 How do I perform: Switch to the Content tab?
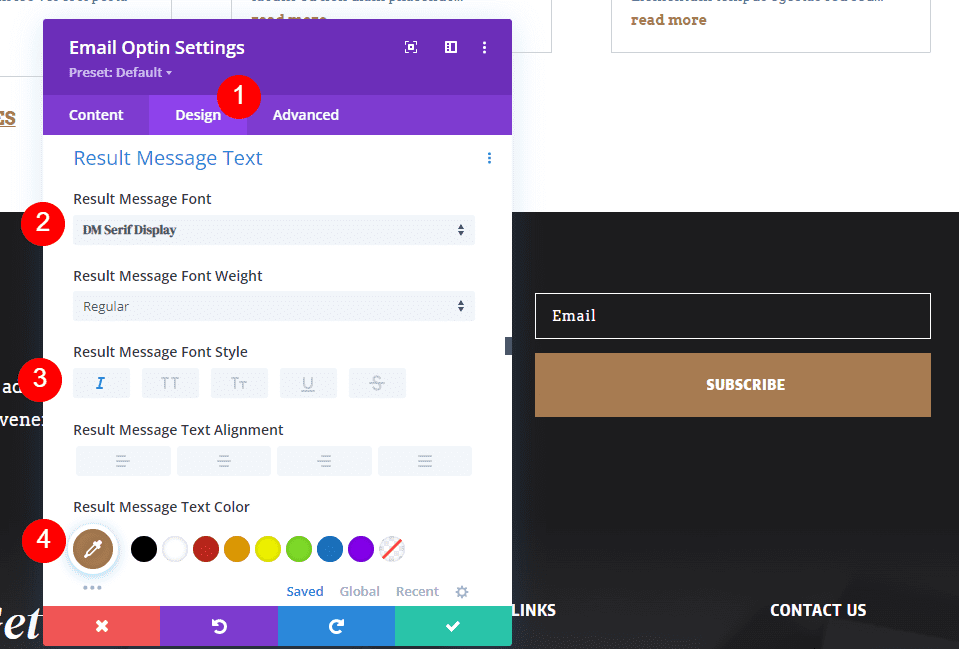coord(96,114)
